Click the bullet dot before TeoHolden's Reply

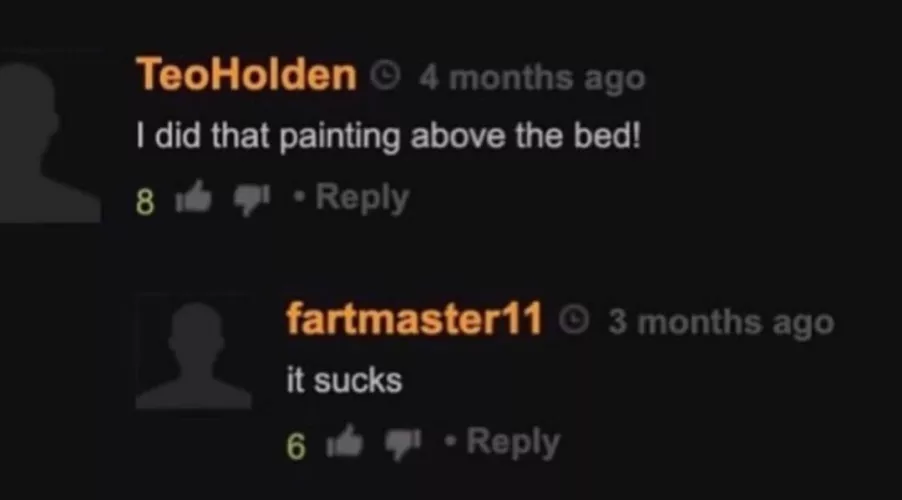pos(299,197)
